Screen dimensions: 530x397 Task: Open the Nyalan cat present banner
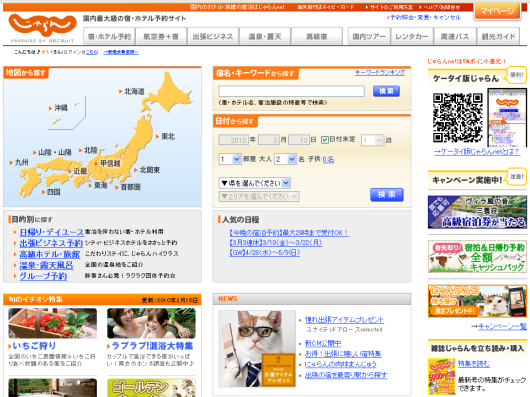(477, 301)
